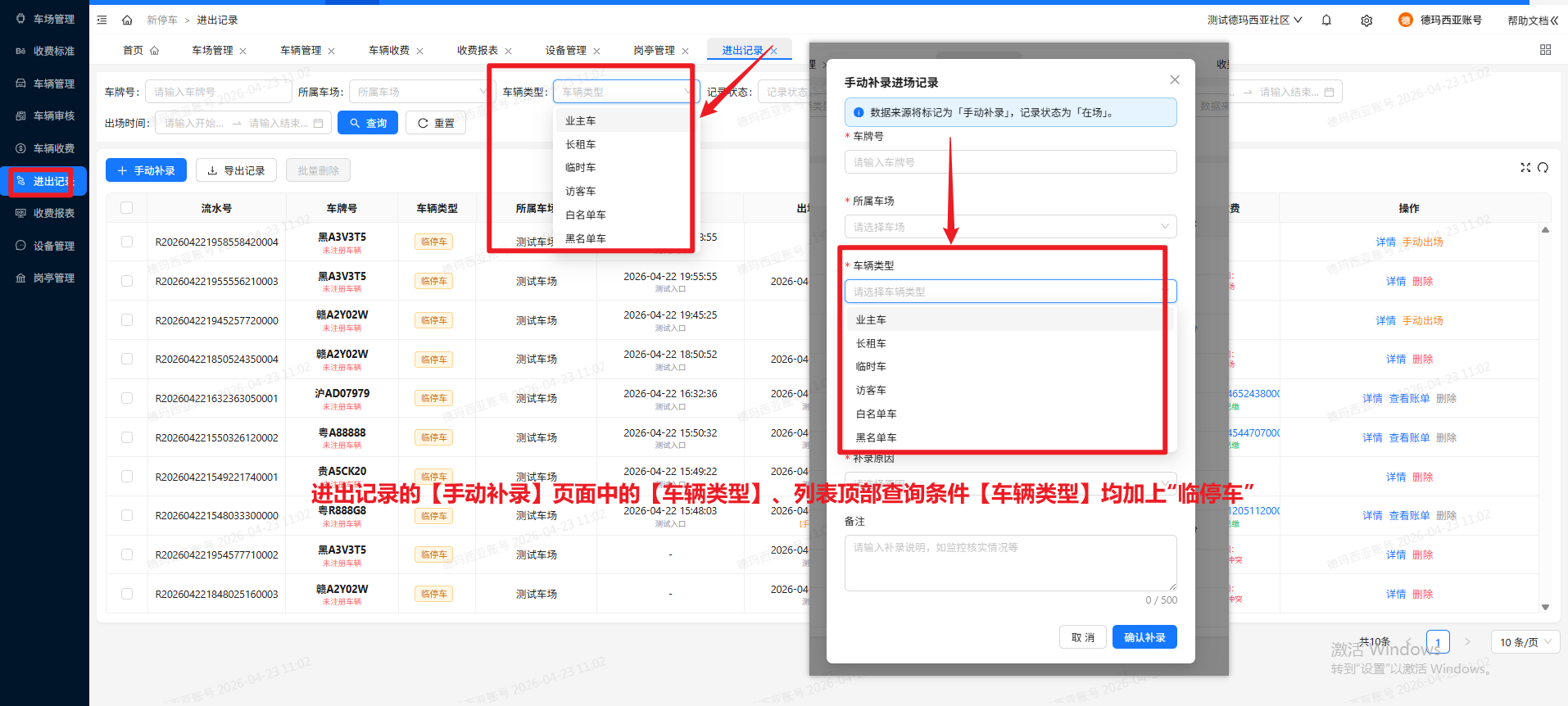Open 车场管理 in the sidebar
This screenshot has height=706, width=1568.
[45, 19]
